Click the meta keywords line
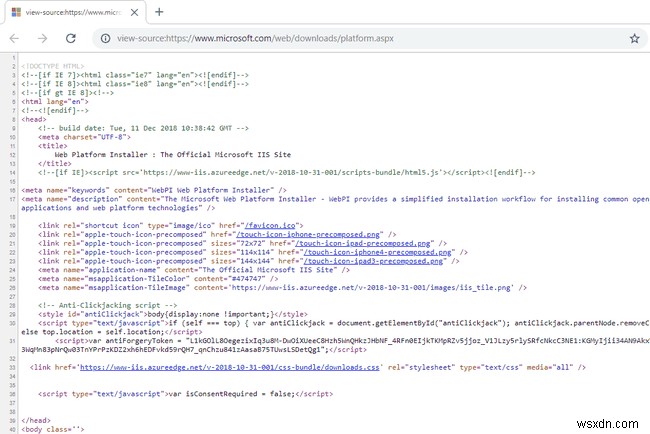This screenshot has height=434, width=650. click(154, 190)
